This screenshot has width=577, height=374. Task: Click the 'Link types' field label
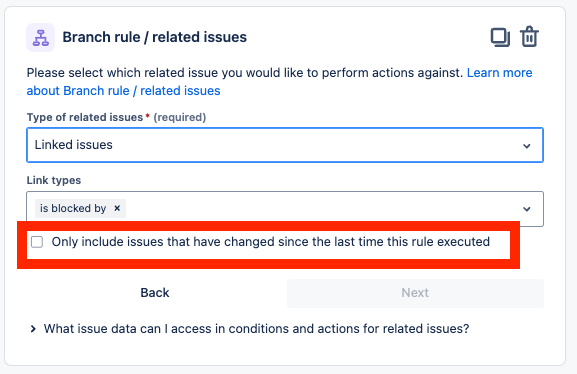click(54, 180)
